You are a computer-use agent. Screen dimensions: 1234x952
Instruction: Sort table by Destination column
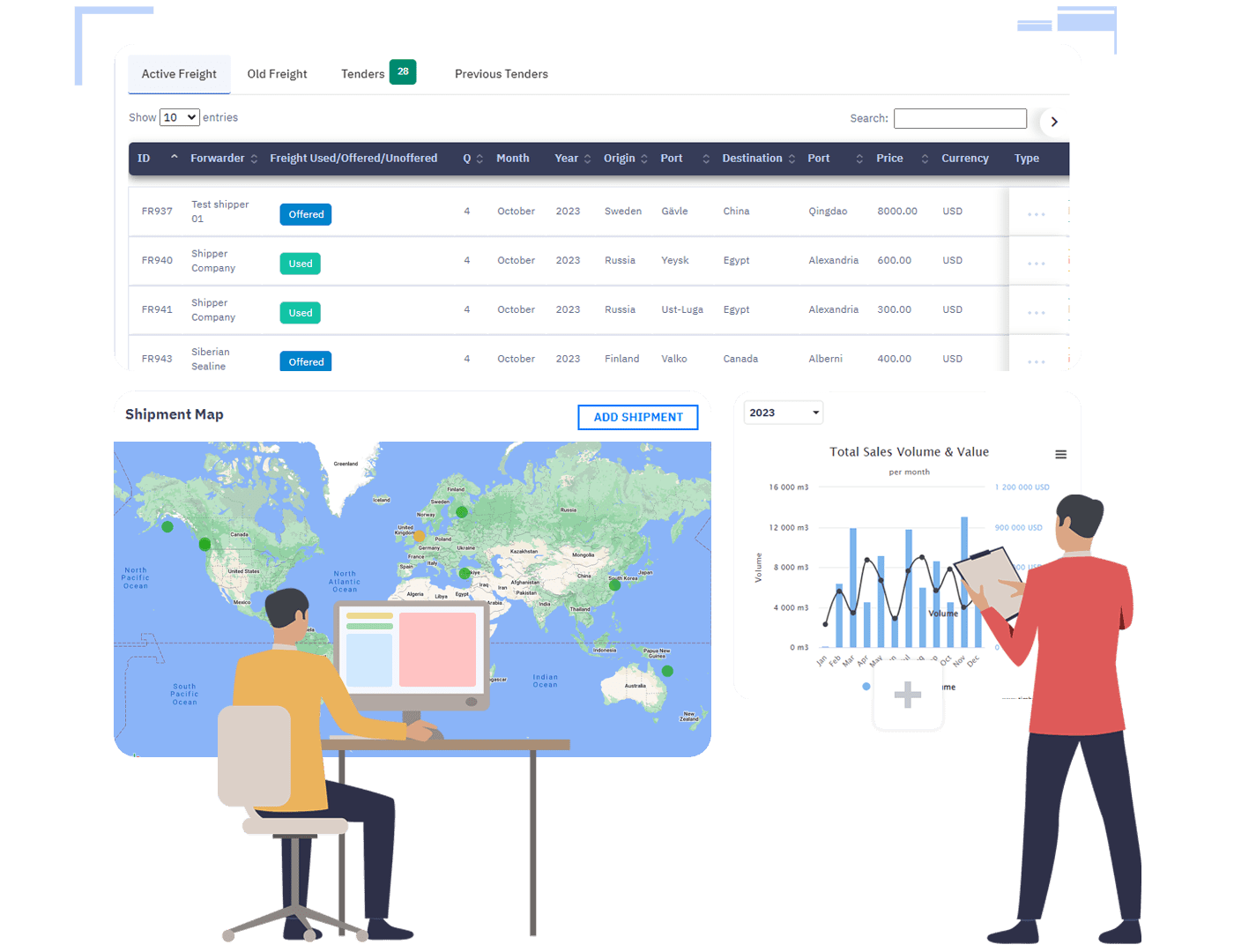pos(759,159)
